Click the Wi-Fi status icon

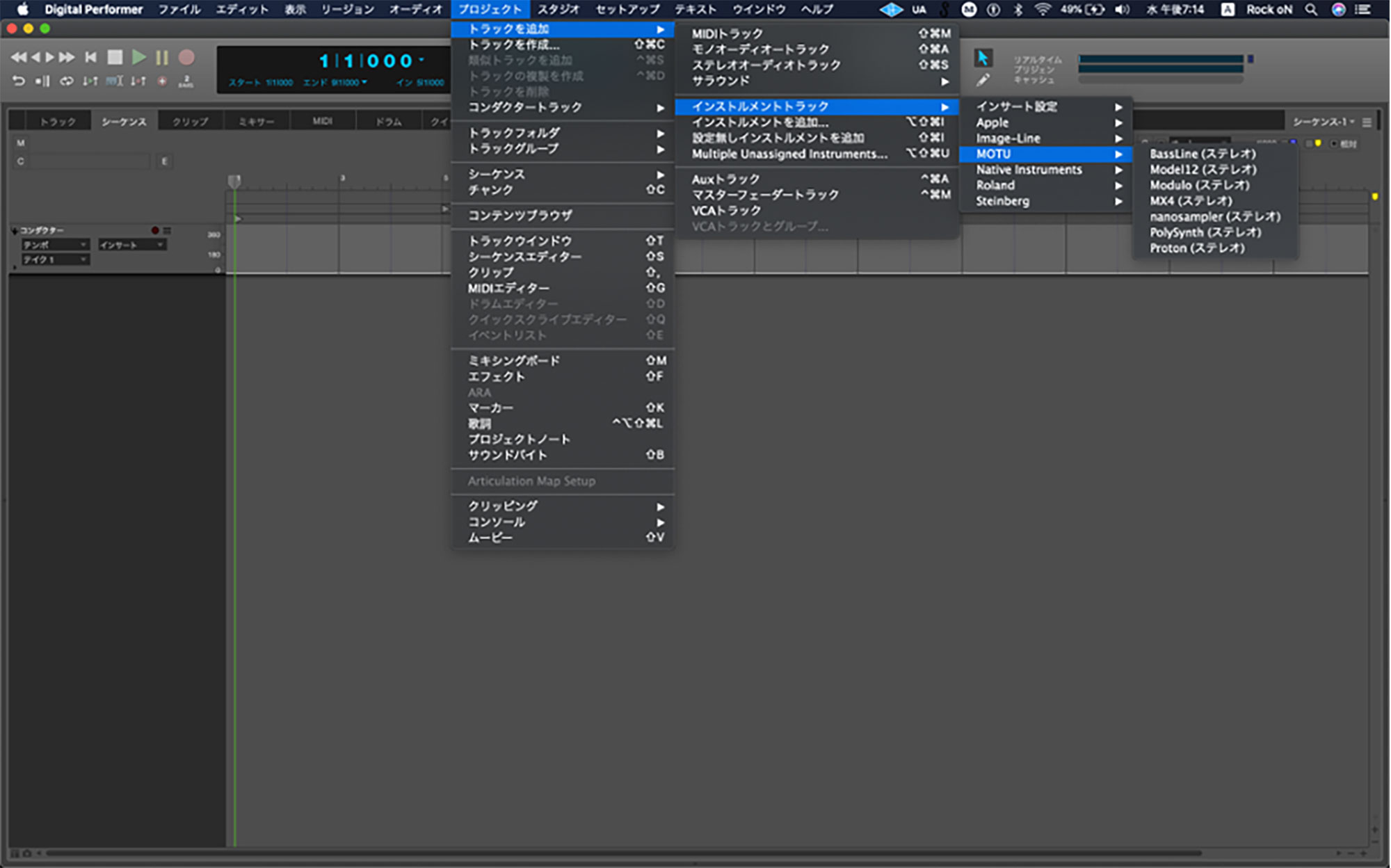click(x=1042, y=9)
